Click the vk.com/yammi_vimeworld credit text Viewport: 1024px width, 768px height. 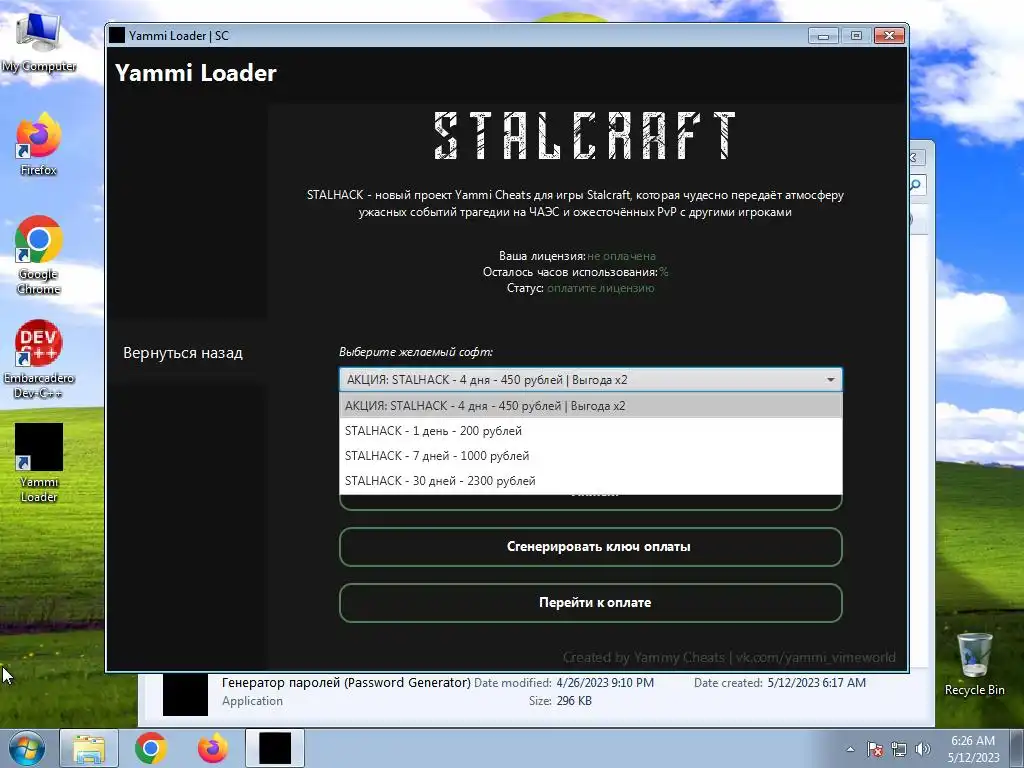pyautogui.click(x=816, y=657)
